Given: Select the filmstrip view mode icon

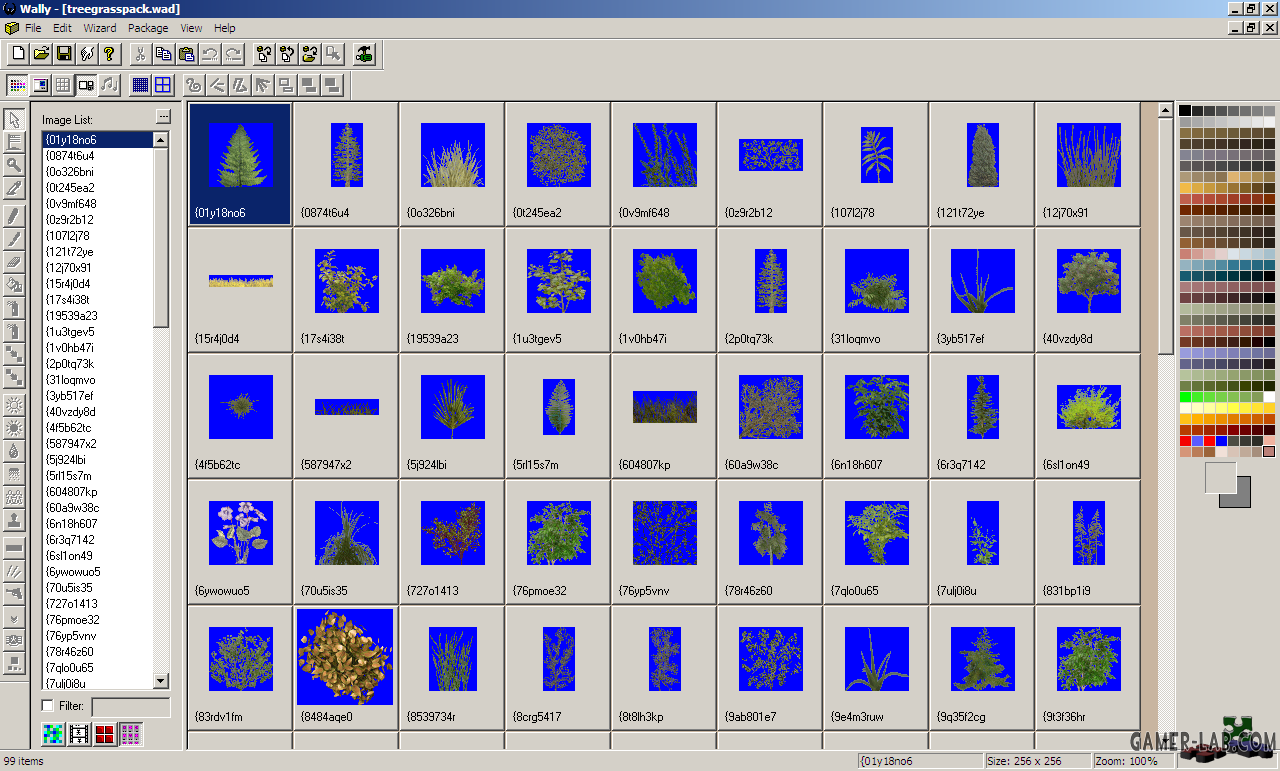Looking at the screenshot, I should (79, 735).
